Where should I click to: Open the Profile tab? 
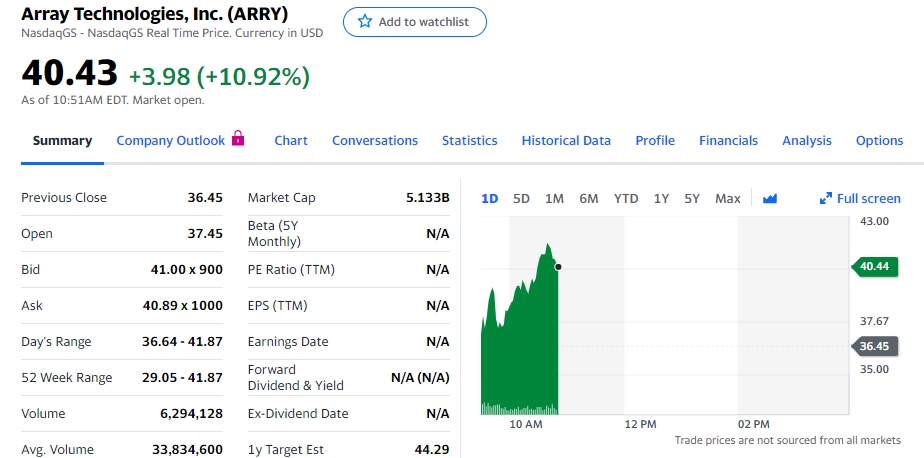655,140
